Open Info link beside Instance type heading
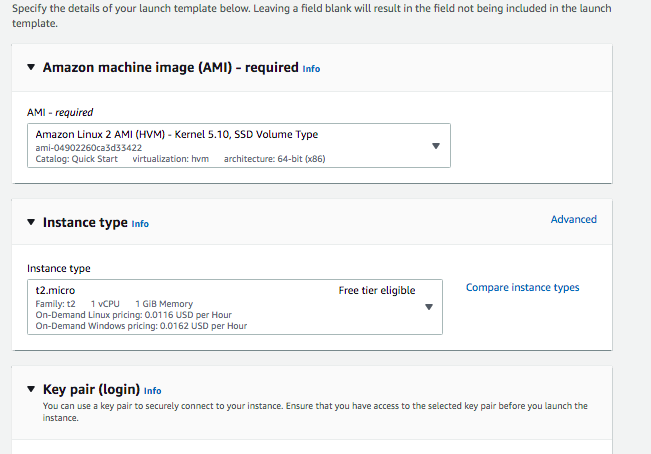The height and width of the screenshot is (454, 651). (140, 224)
